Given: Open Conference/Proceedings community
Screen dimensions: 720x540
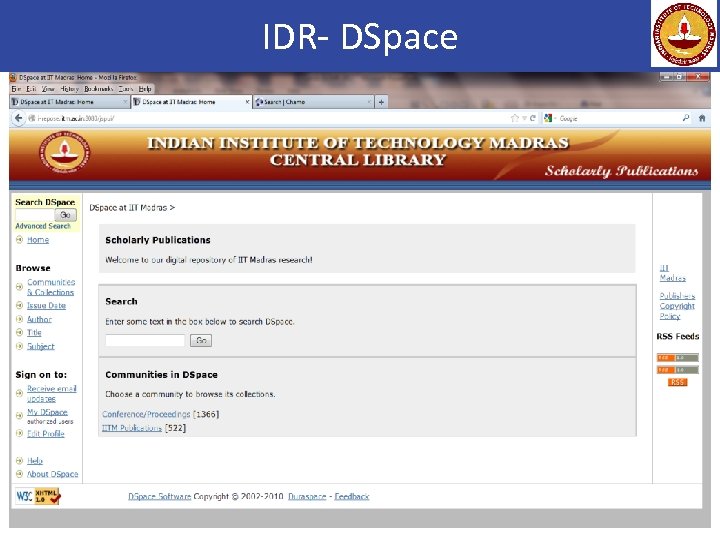Looking at the screenshot, I should [146, 414].
